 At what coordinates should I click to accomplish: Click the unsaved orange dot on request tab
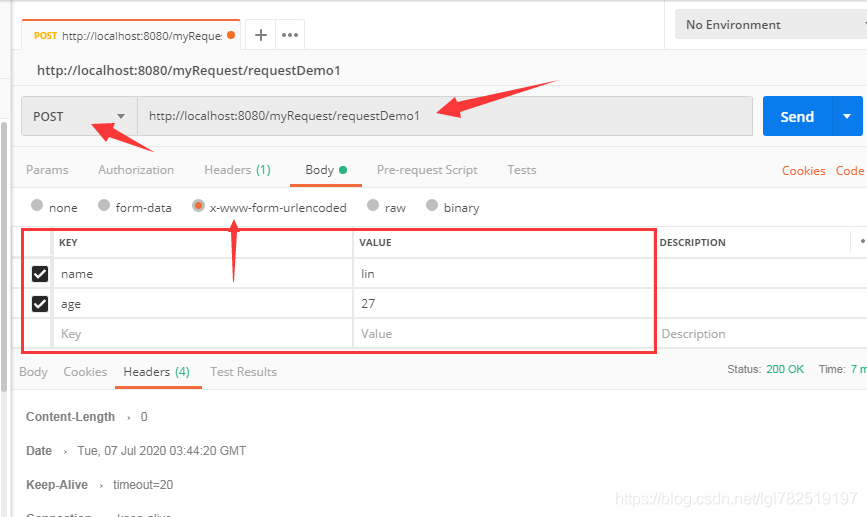click(231, 35)
